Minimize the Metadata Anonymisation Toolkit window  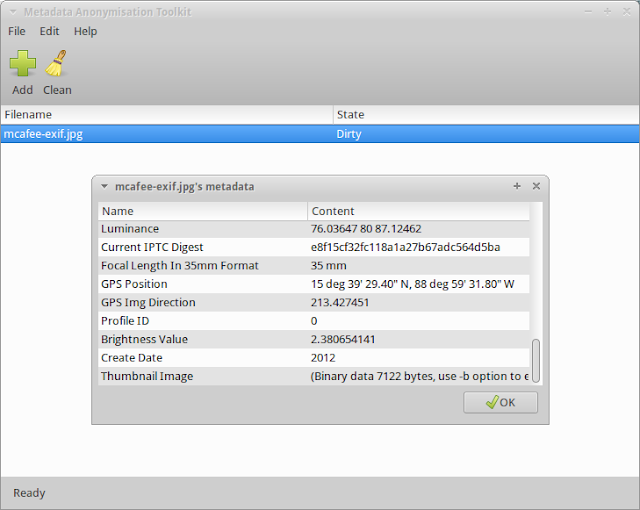pos(588,12)
